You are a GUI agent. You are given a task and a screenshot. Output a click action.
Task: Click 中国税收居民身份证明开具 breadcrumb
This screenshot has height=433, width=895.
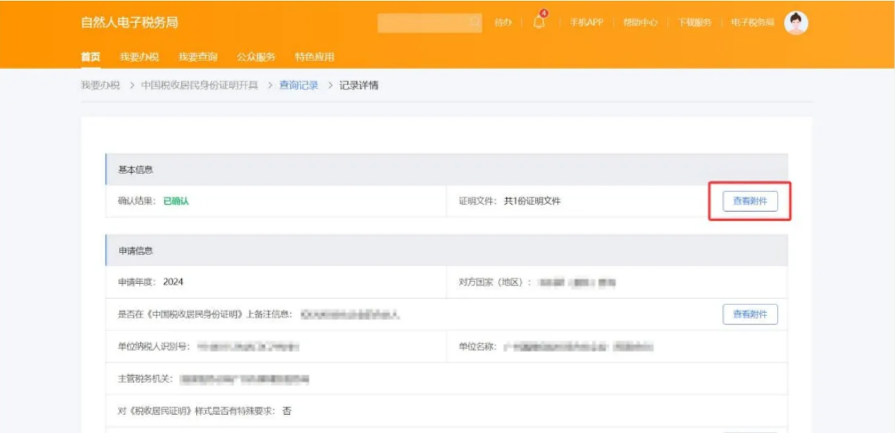tap(200, 86)
